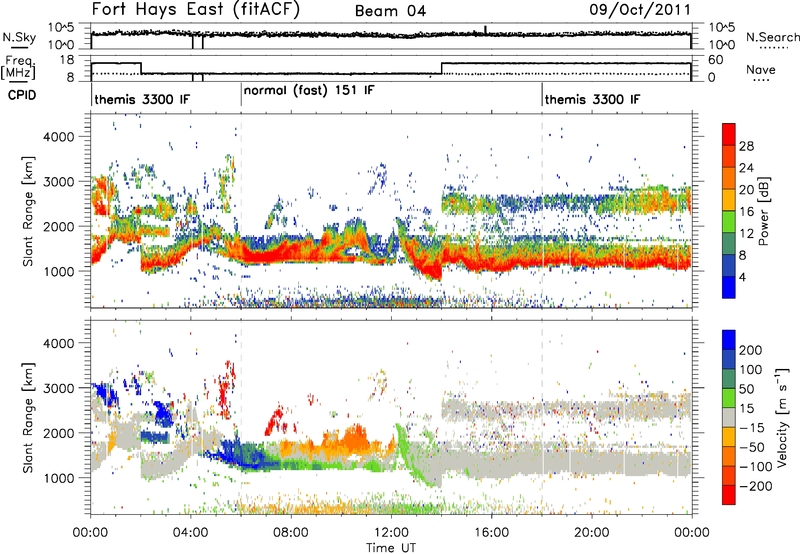
Task: Click the '08:00' time tick label
Action: (x=291, y=533)
